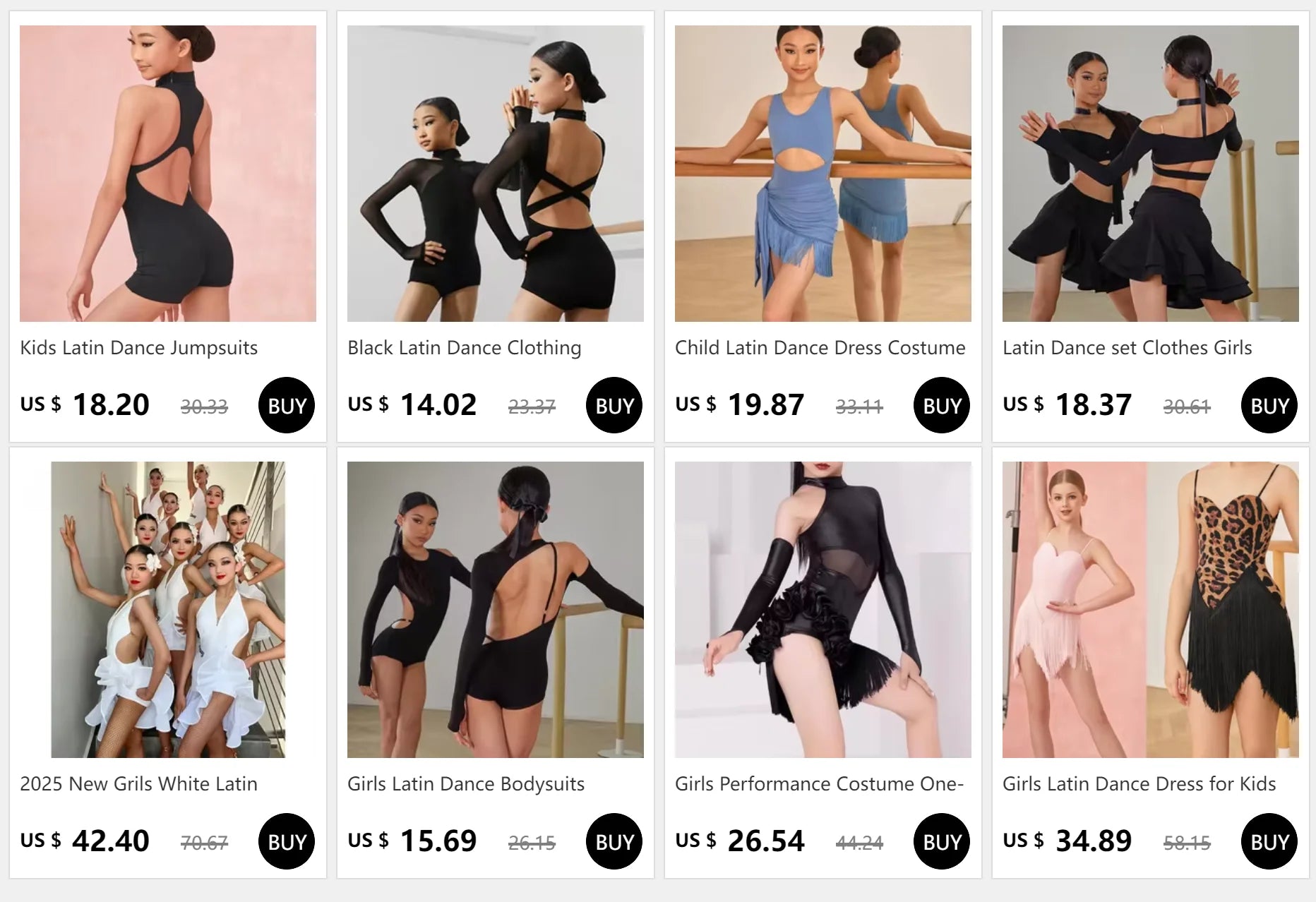Viewport: 1316px width, 902px height.
Task: Click BUY for Black Latin Dance Clothing
Action: pyautogui.click(x=614, y=405)
